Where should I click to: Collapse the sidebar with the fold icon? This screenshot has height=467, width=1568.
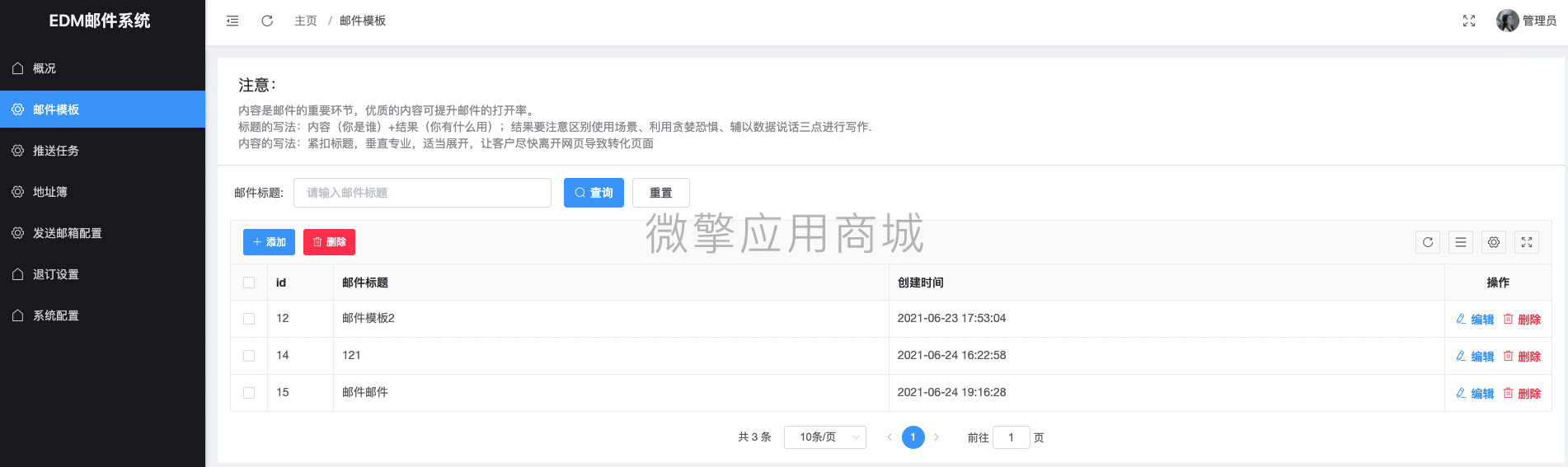pos(232,21)
